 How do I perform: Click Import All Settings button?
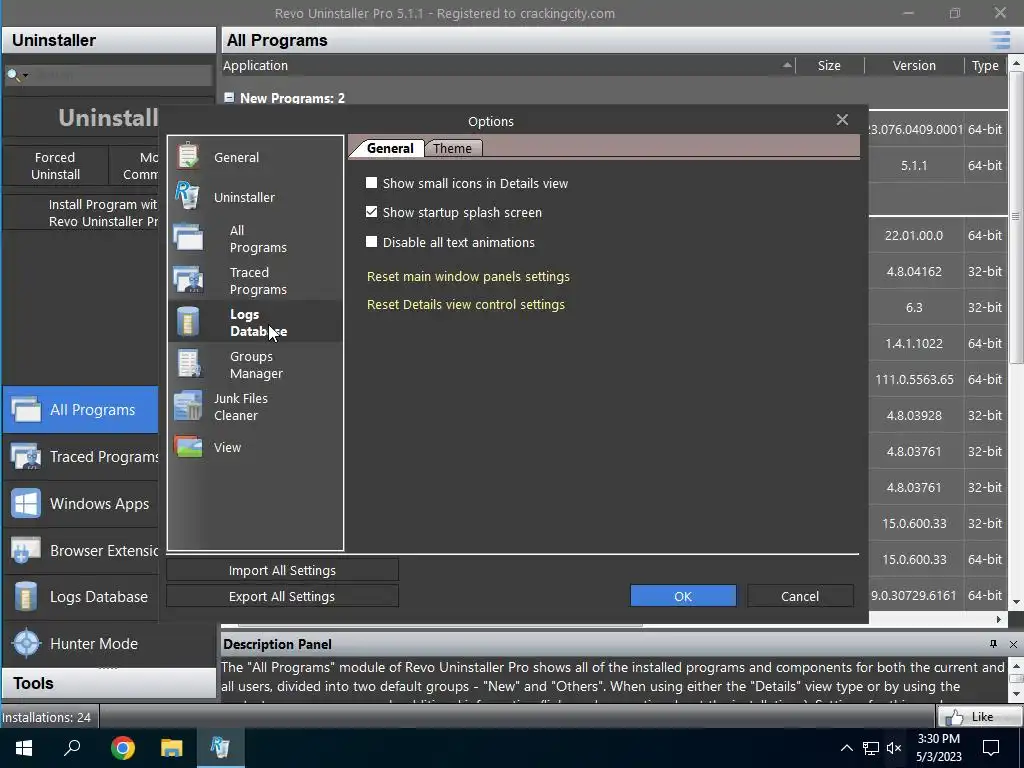pos(282,570)
